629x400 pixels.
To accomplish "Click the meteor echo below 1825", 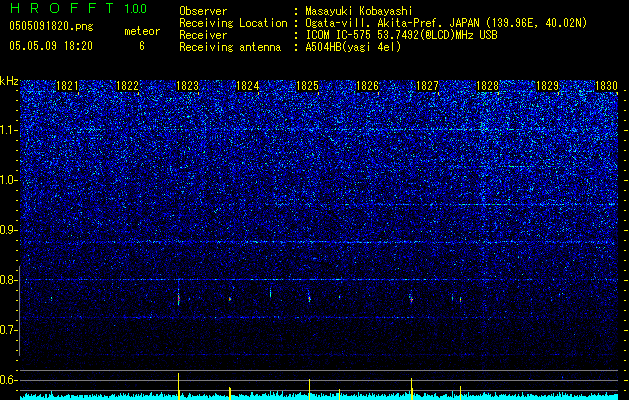I will [x=309, y=298].
